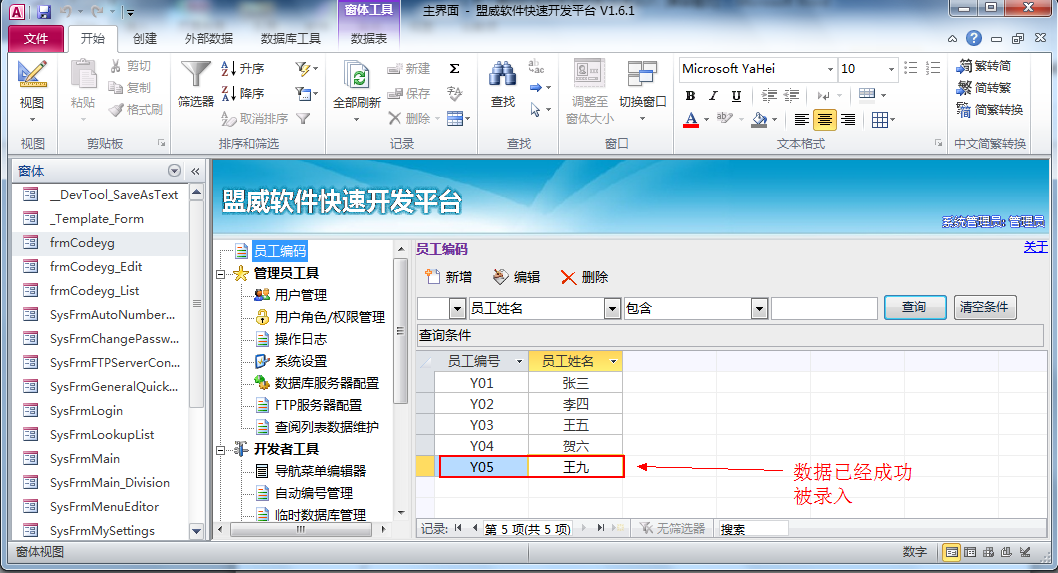The height and width of the screenshot is (573, 1058).
Task: Open the 包含 operator dropdown
Action: point(759,308)
